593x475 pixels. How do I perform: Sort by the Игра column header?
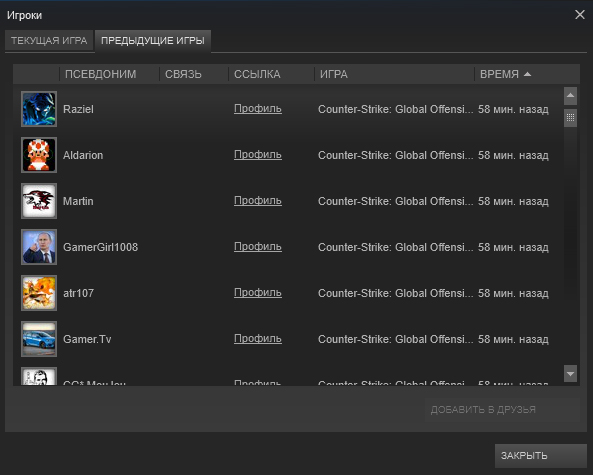(x=394, y=74)
